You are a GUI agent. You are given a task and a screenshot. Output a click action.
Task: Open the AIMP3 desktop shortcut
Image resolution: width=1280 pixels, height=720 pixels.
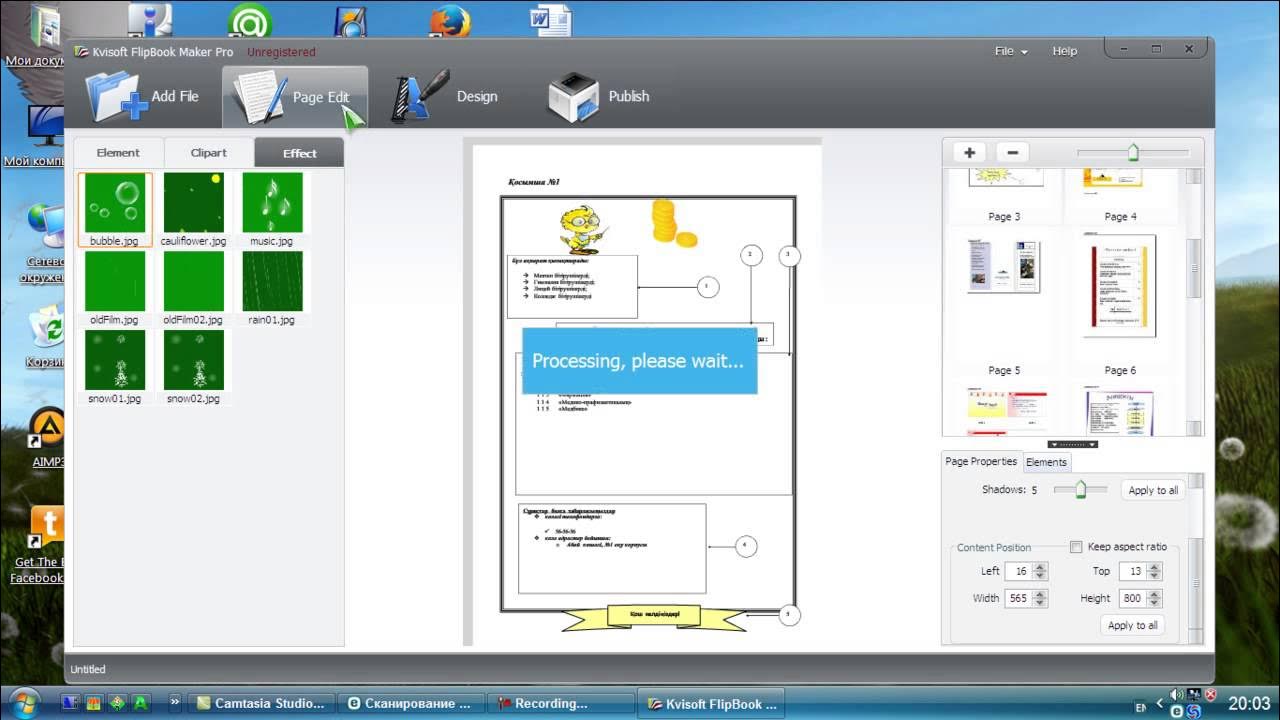(47, 438)
